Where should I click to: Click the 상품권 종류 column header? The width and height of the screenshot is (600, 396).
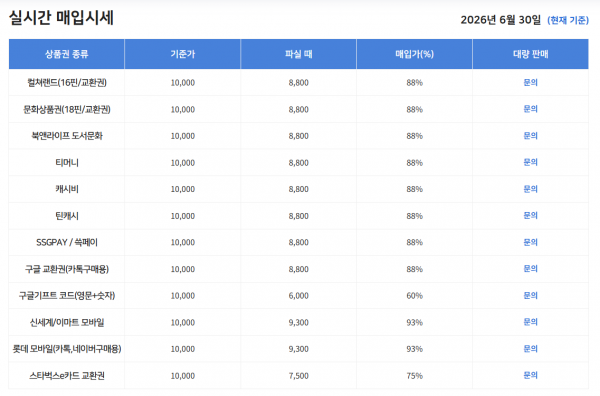pyautogui.click(x=67, y=54)
